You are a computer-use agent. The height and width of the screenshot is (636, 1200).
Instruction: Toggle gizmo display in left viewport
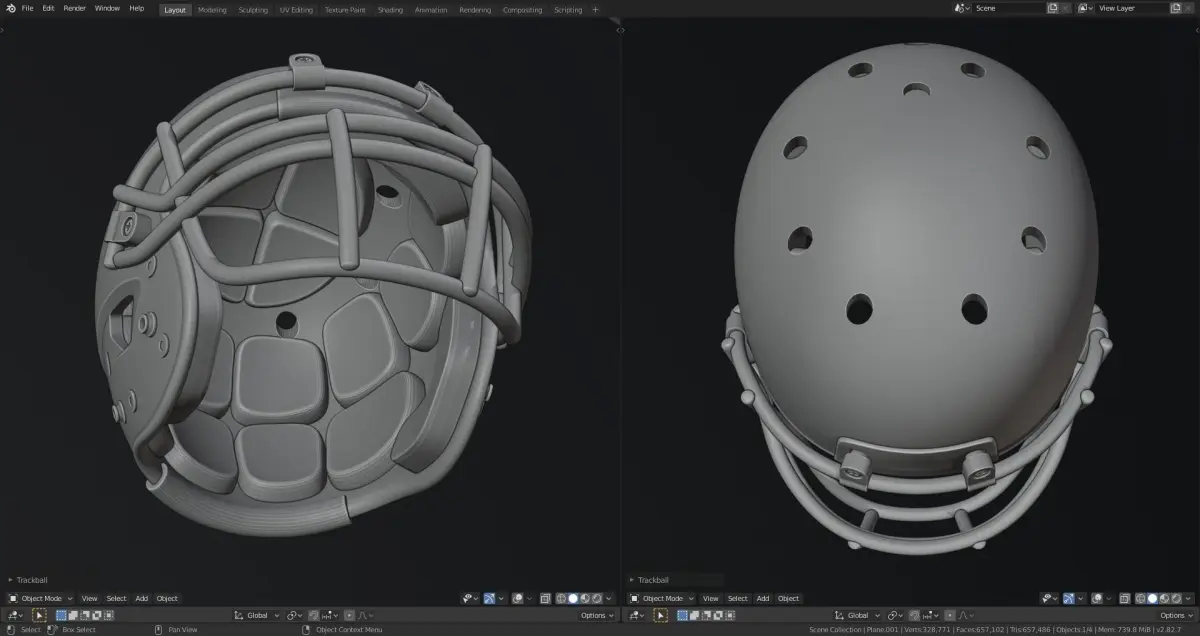[x=489, y=598]
